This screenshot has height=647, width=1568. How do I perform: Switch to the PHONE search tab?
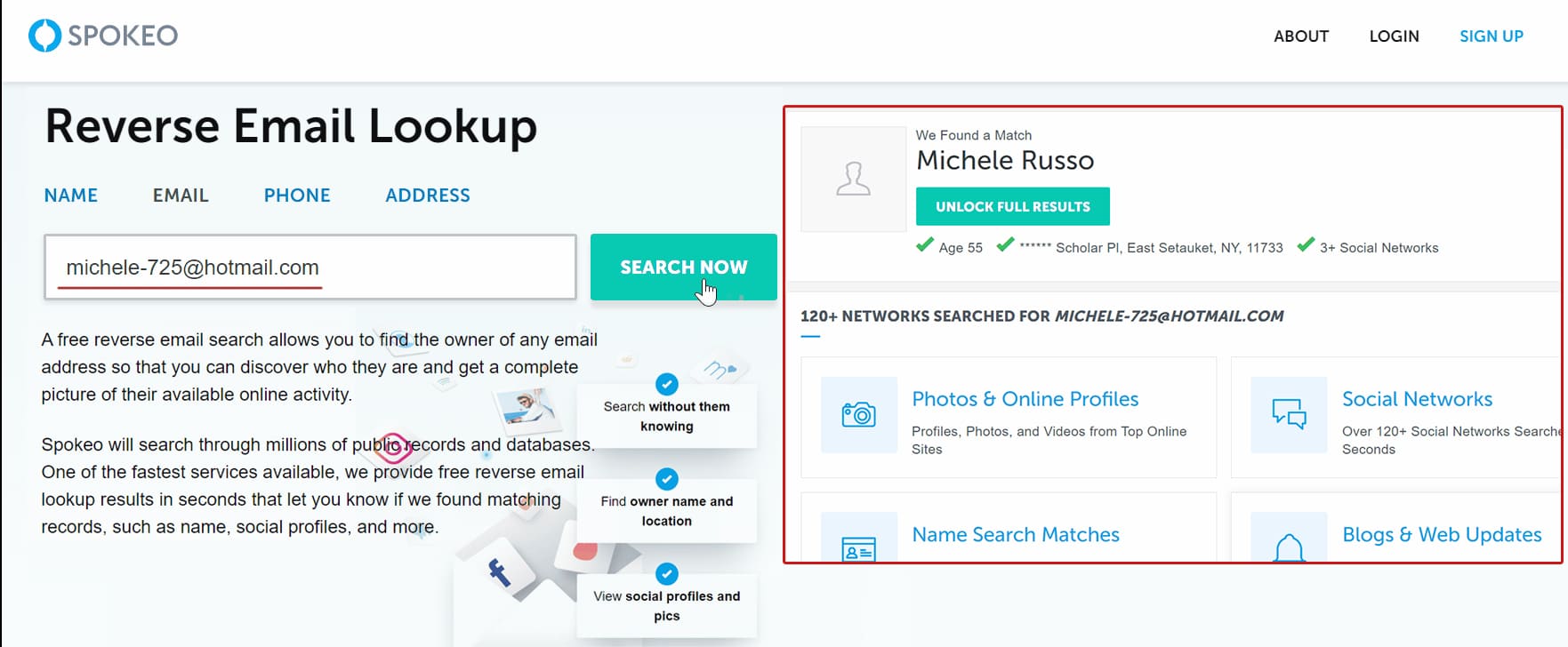click(297, 196)
